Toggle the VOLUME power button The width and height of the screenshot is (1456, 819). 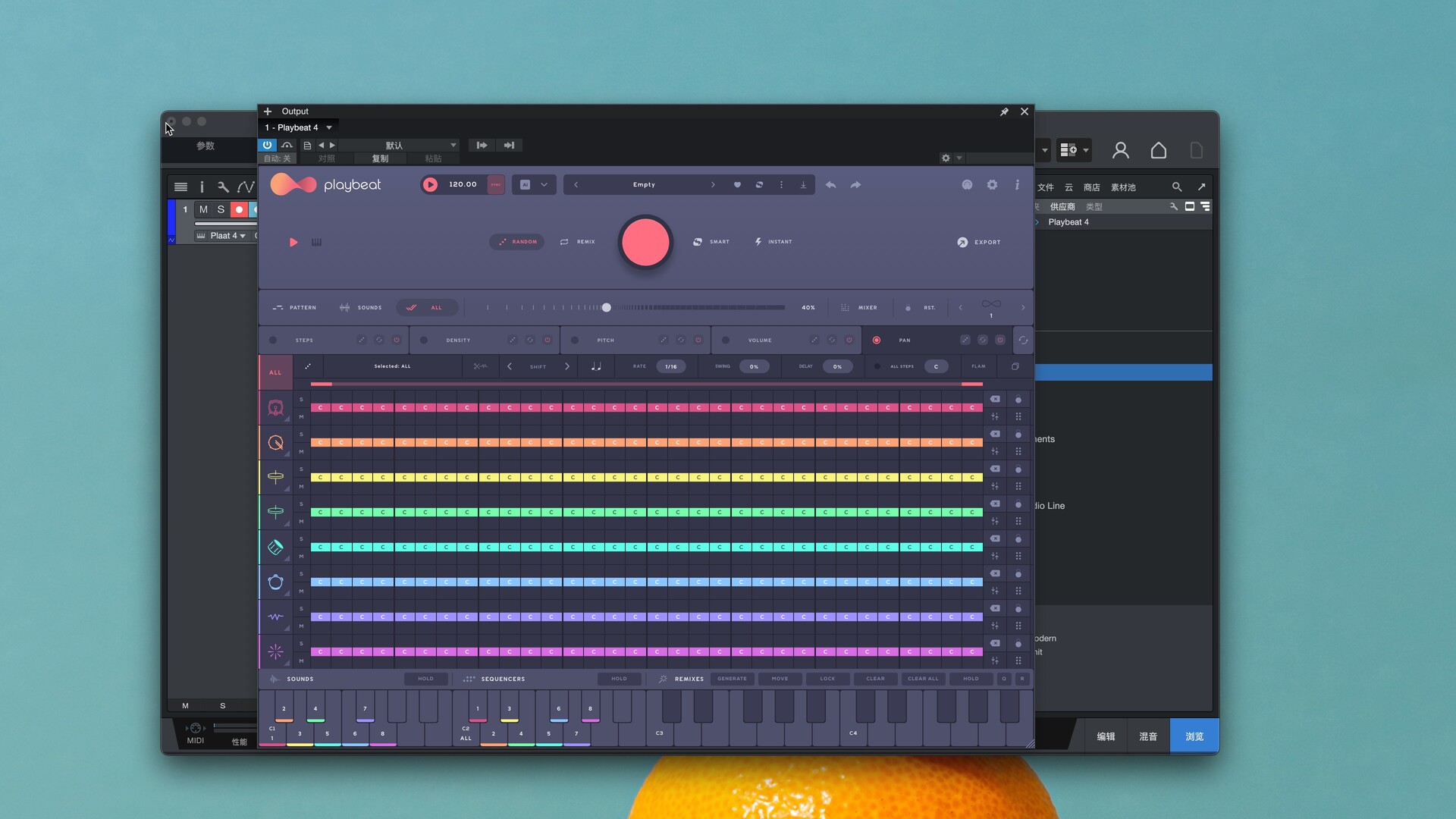point(849,340)
